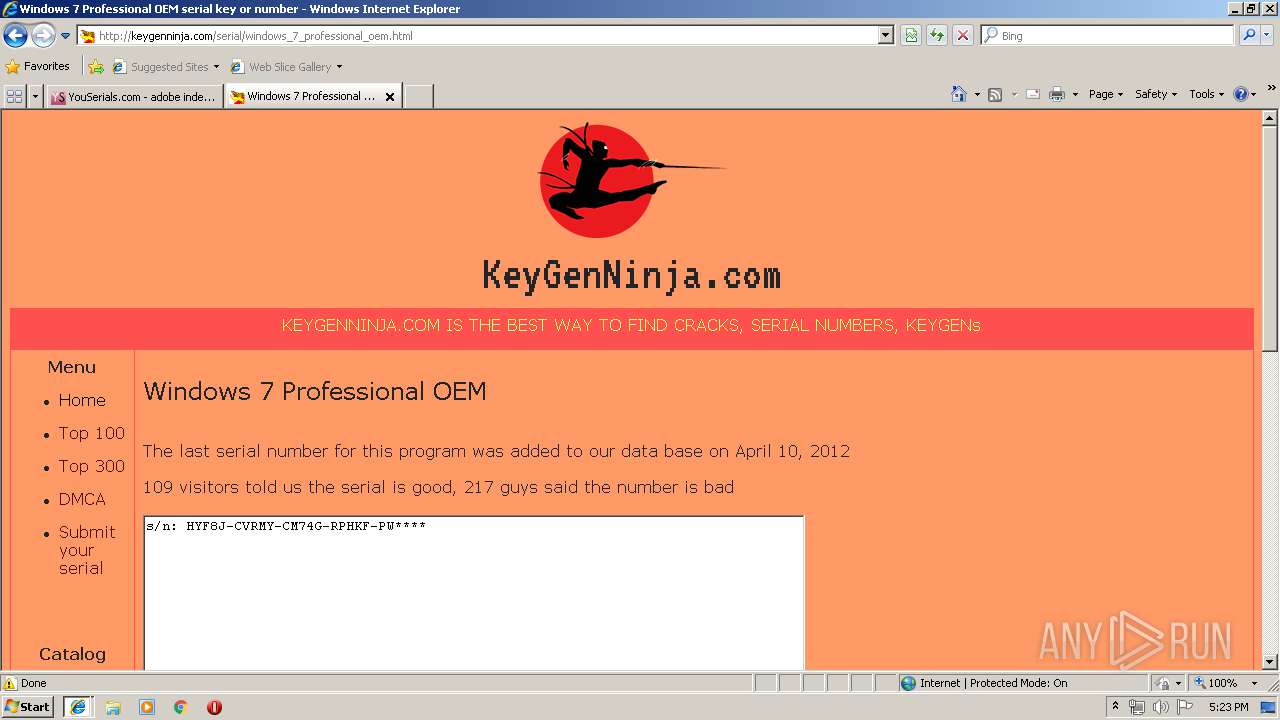Open the Home menu link
Image resolution: width=1280 pixels, height=720 pixels.
82,400
